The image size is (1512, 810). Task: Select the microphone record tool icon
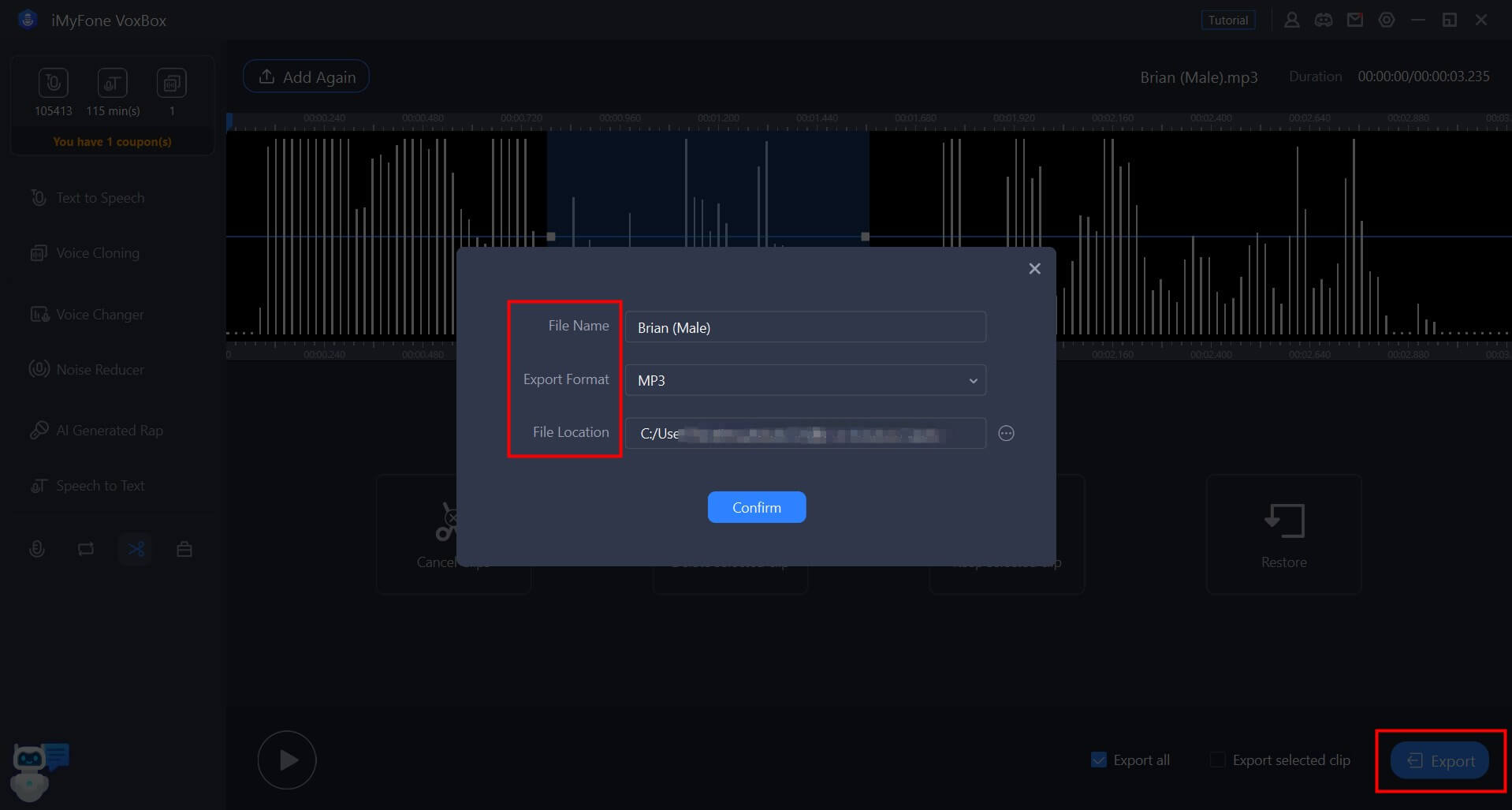[x=37, y=549]
